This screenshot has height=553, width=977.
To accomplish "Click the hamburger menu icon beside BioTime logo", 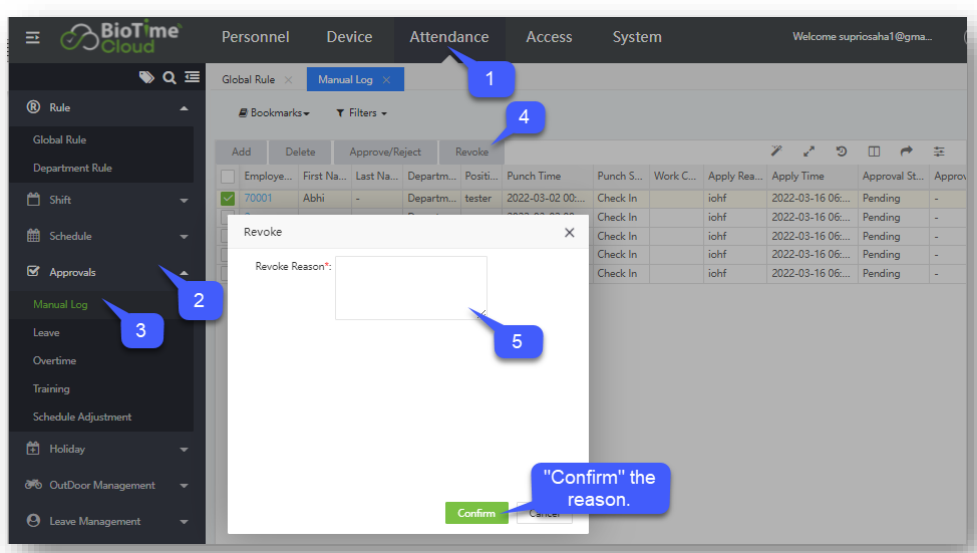I will [33, 37].
